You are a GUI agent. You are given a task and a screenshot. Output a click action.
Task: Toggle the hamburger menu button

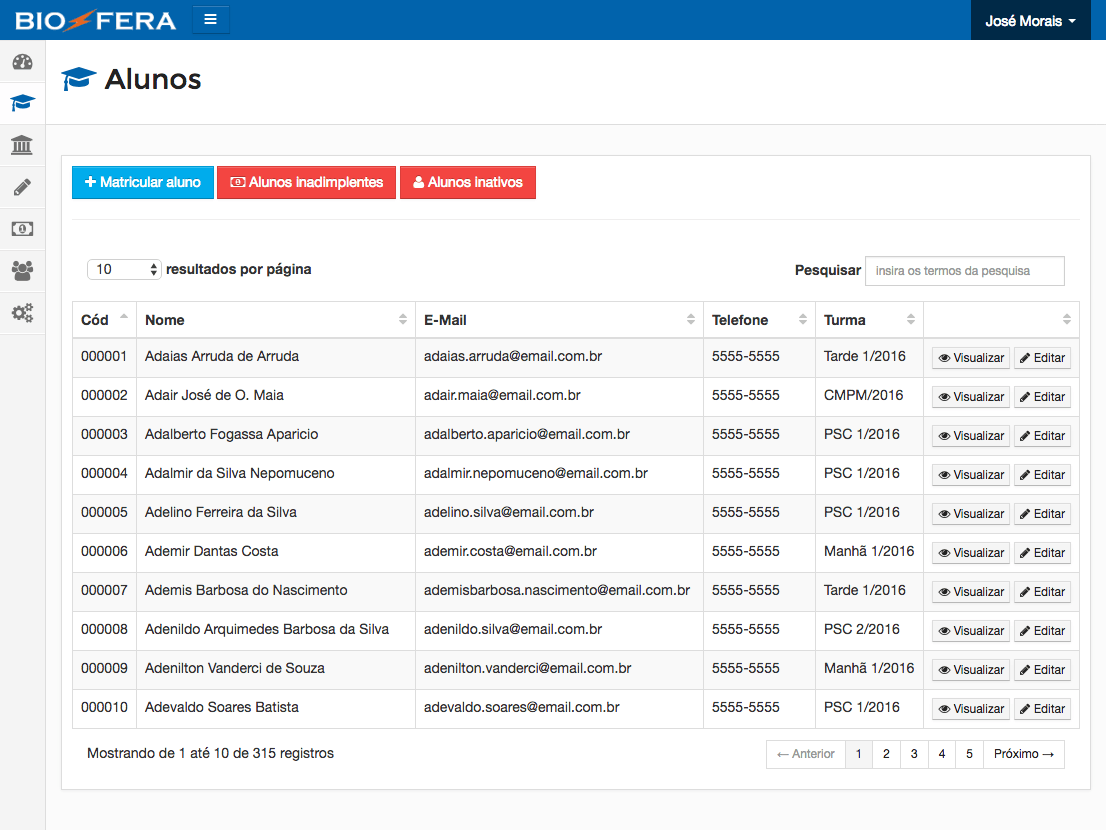[210, 20]
